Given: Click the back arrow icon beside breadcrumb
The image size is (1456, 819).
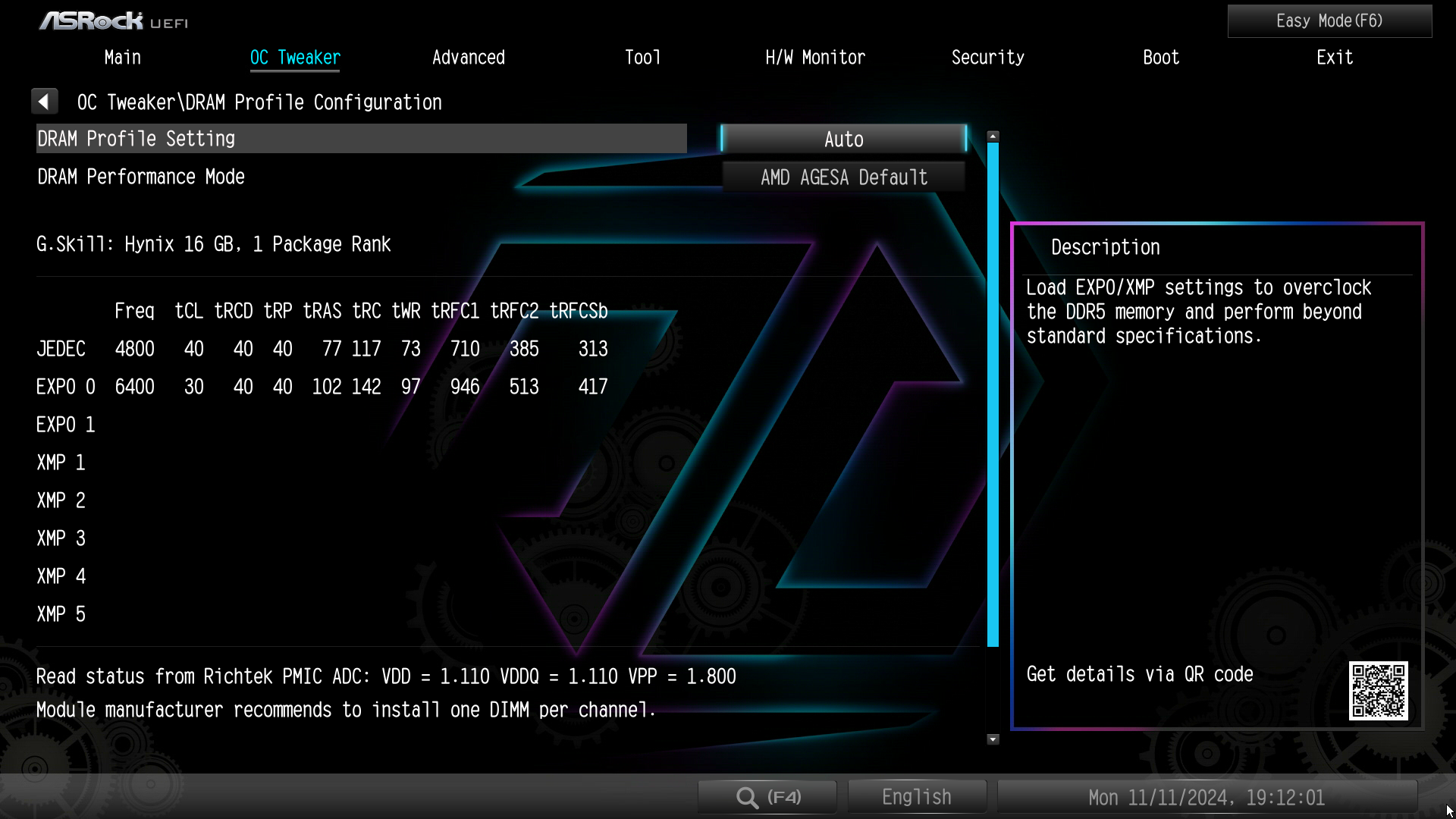Looking at the screenshot, I should [44, 102].
